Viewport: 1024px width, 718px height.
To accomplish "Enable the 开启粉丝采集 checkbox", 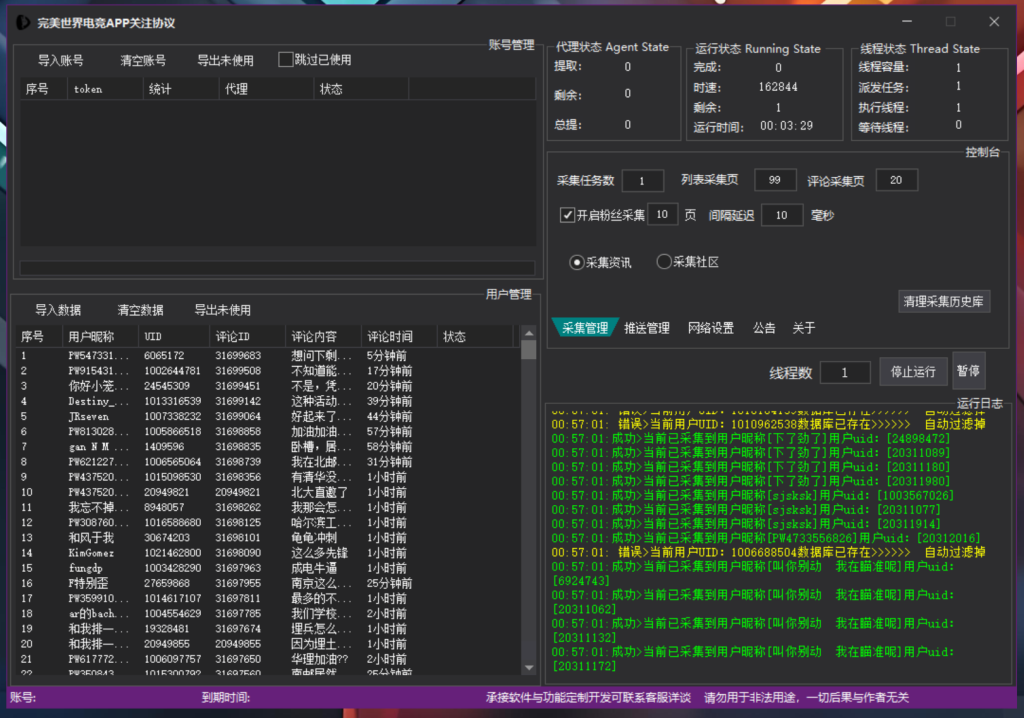I will 568,214.
